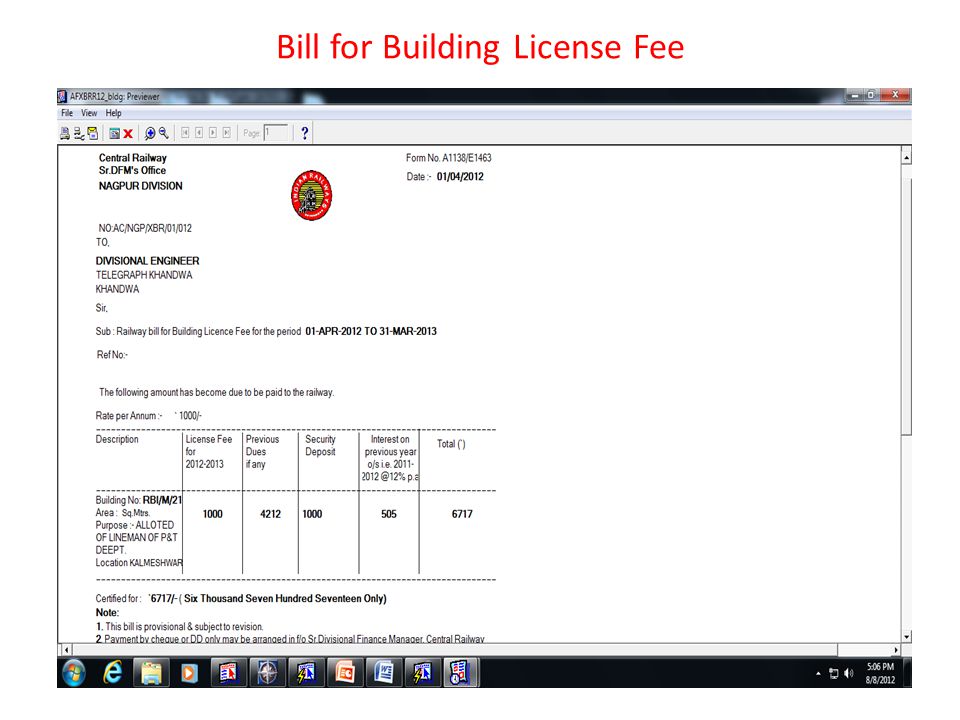Click the network icon in system tray

coord(833,673)
